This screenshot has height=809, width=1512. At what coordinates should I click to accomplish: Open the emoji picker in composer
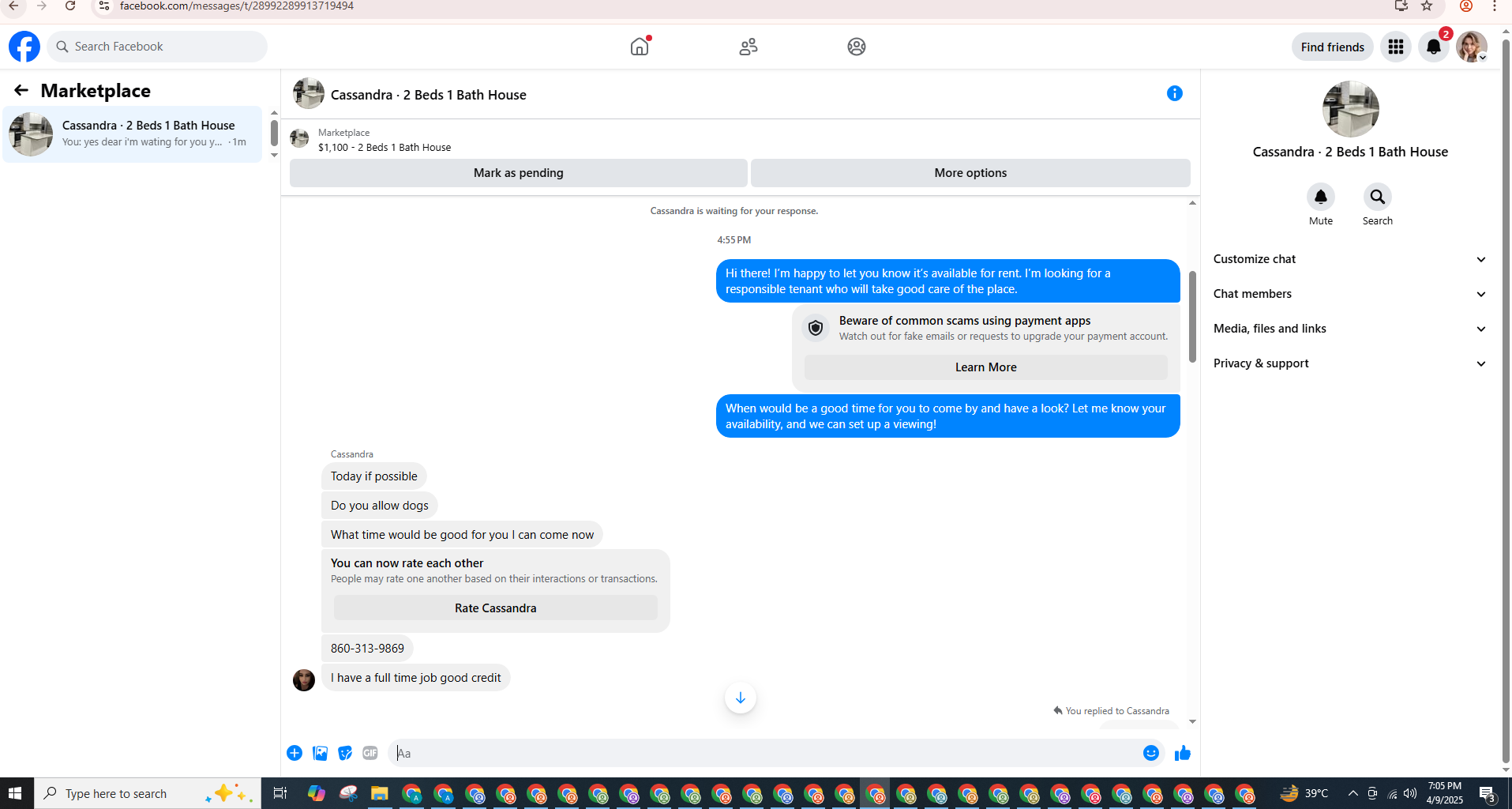[1151, 753]
